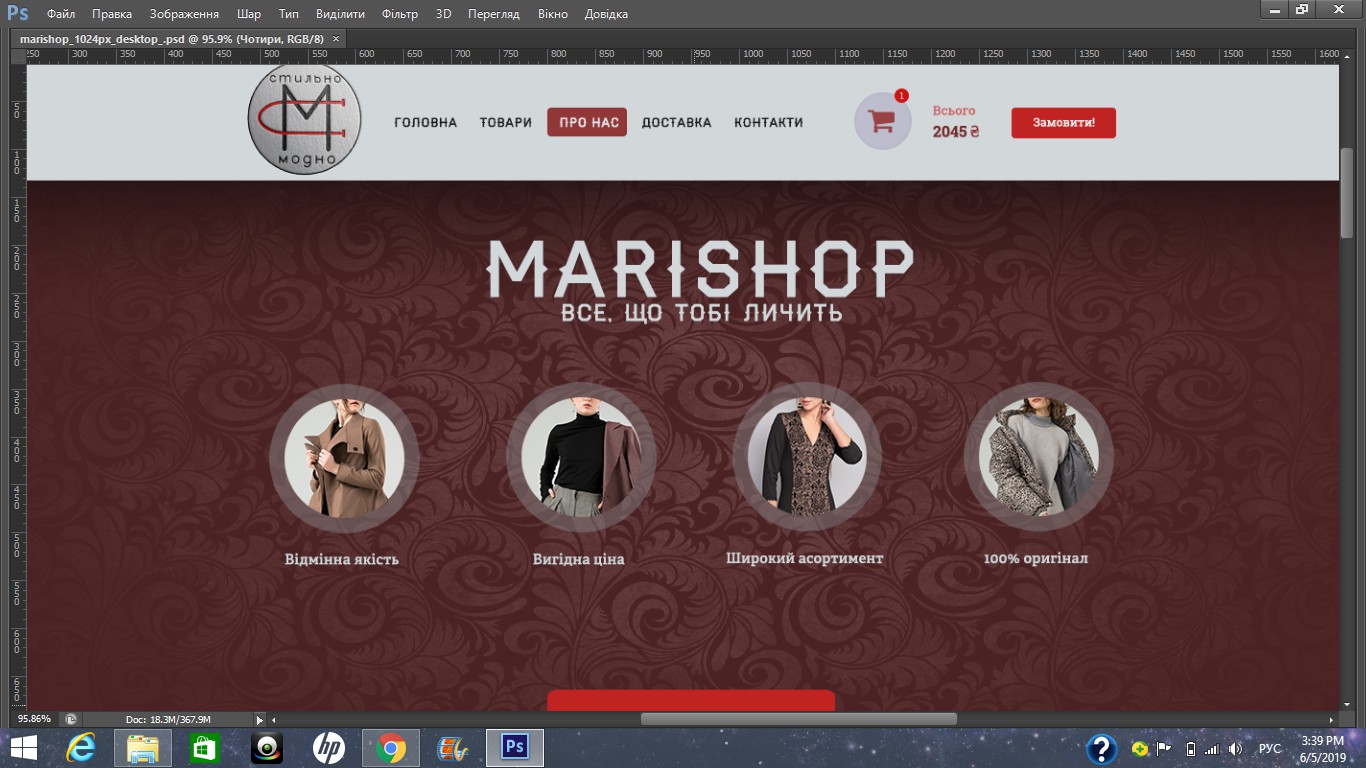The image size is (1366, 768).
Task: Open the film reel video app icon
Action: [x=453, y=748]
